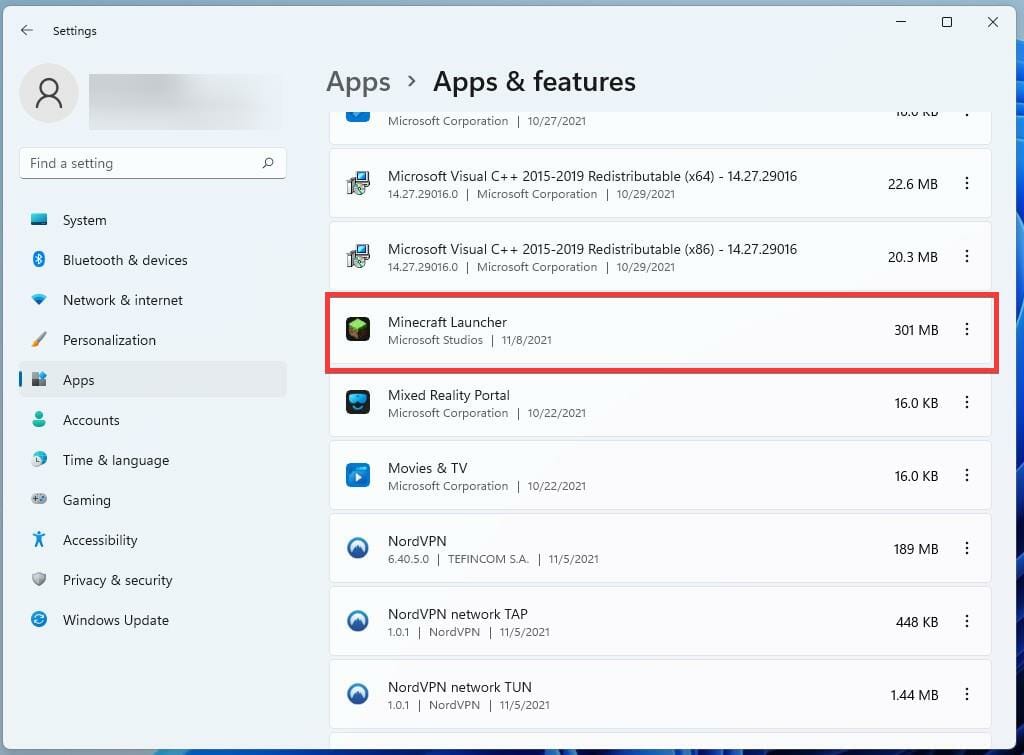Select the Accounts category
1024x755 pixels.
pyautogui.click(x=153, y=420)
